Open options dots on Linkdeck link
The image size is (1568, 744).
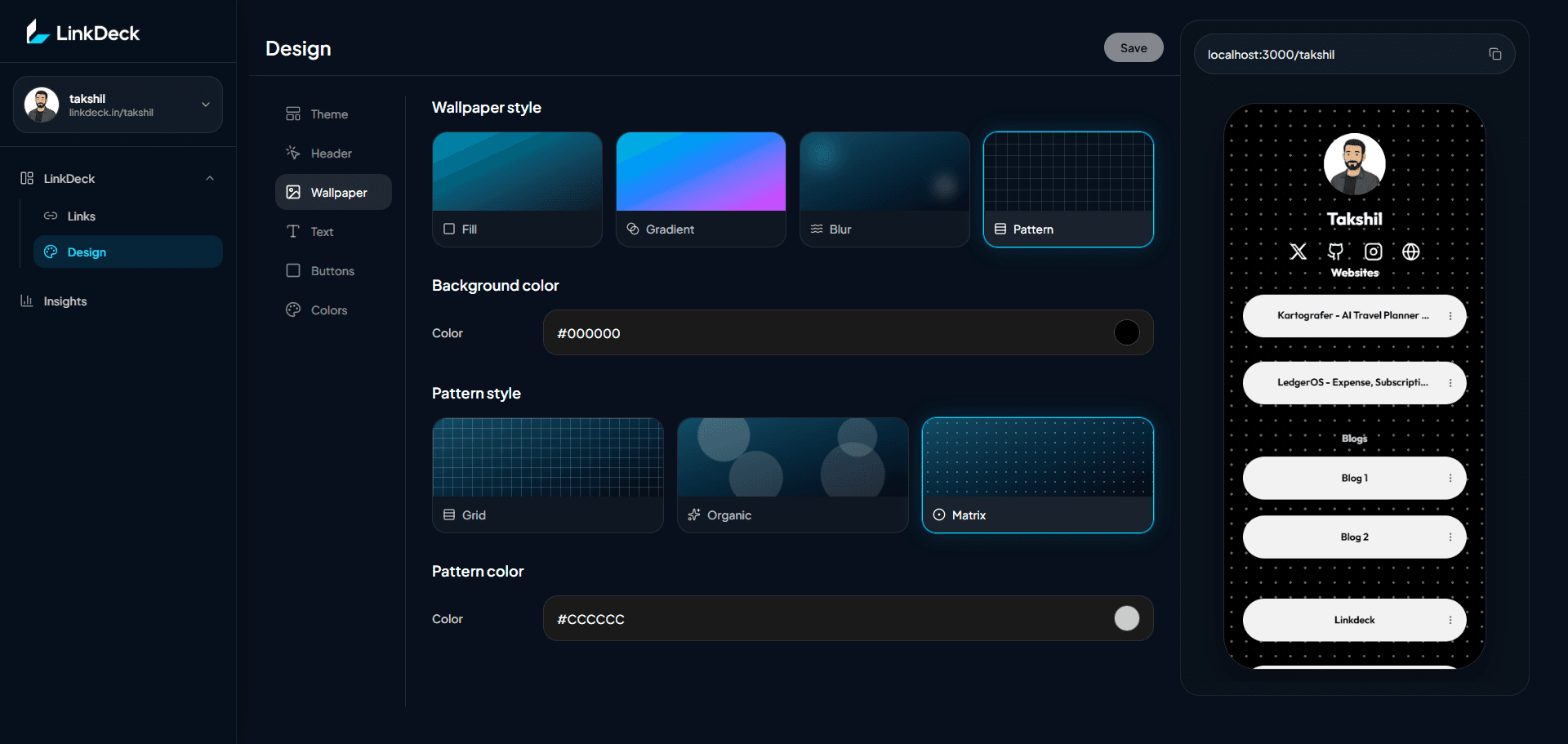pyautogui.click(x=1450, y=621)
